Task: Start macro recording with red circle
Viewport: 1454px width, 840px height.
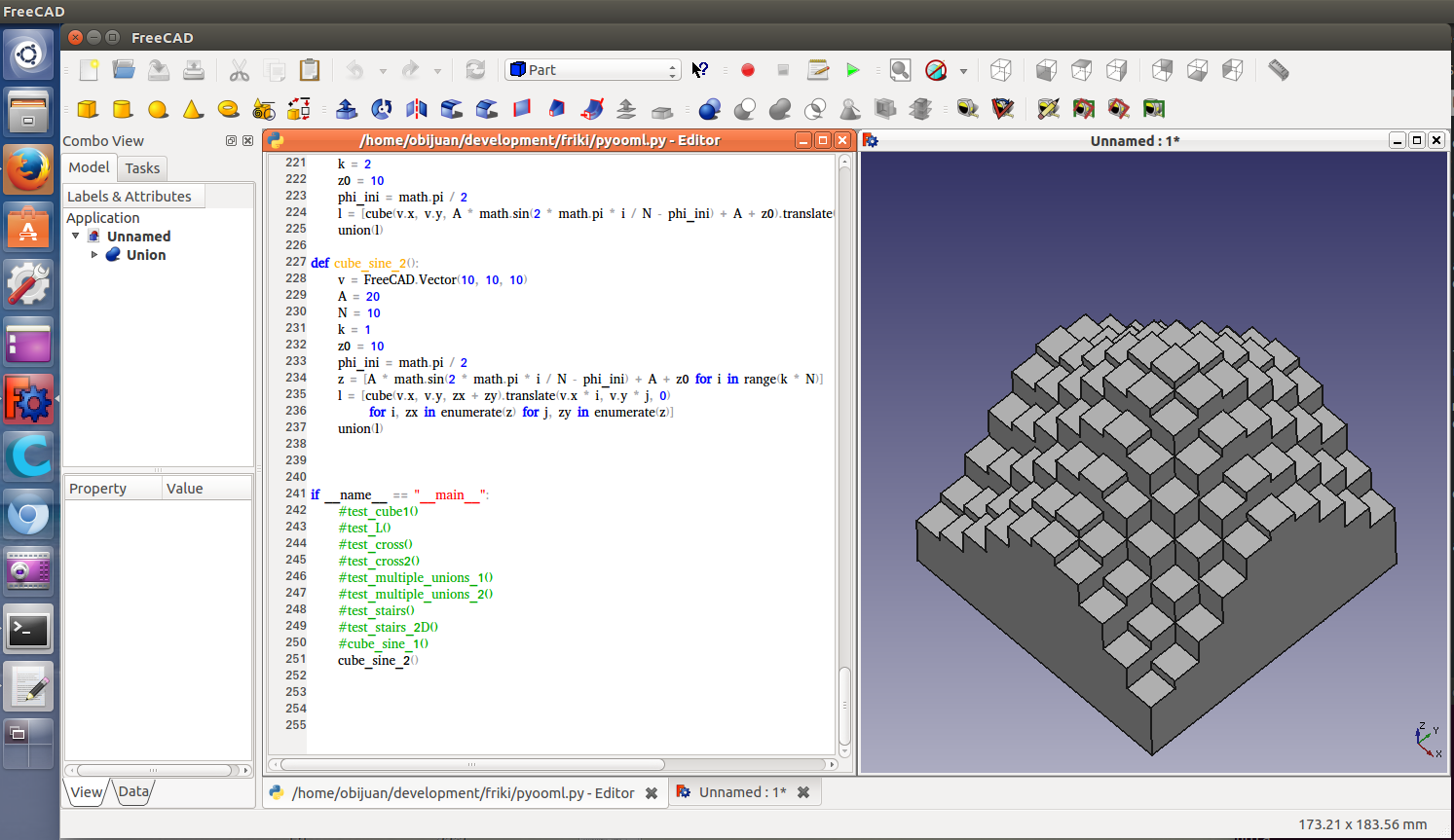Action: point(748,70)
